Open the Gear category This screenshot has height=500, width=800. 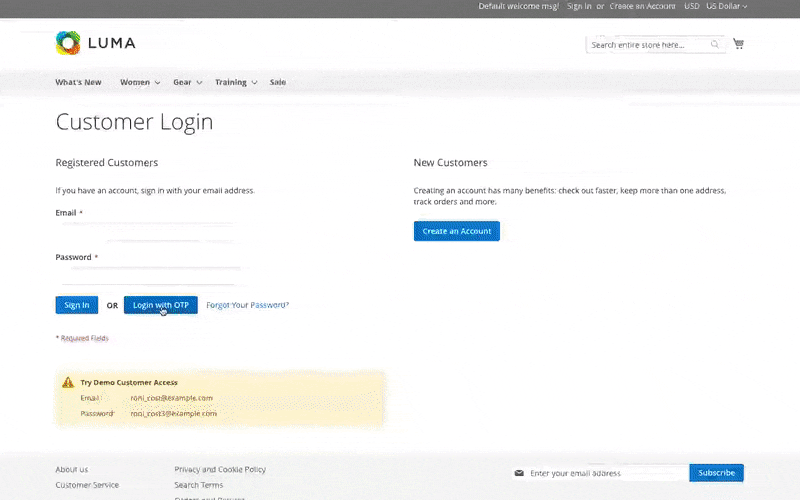[x=182, y=82]
